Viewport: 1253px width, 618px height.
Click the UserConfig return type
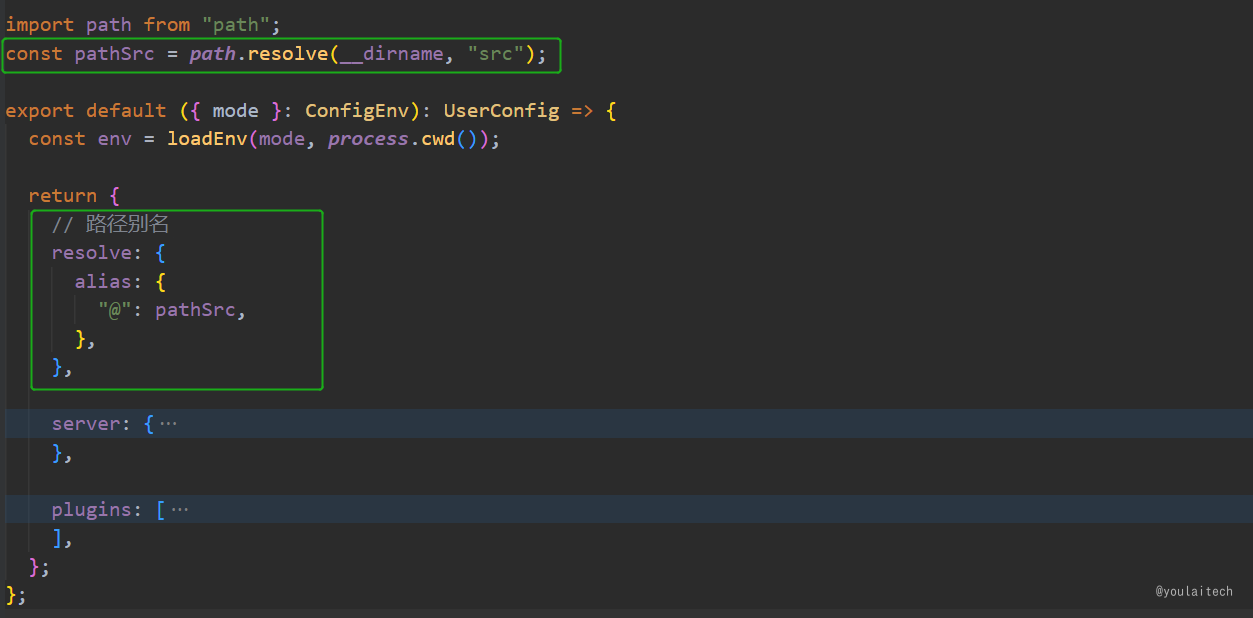coord(501,110)
